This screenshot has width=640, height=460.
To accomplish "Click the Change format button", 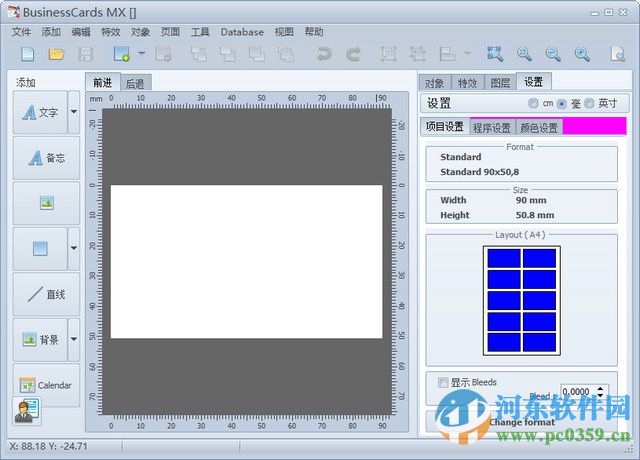I will coord(522,422).
